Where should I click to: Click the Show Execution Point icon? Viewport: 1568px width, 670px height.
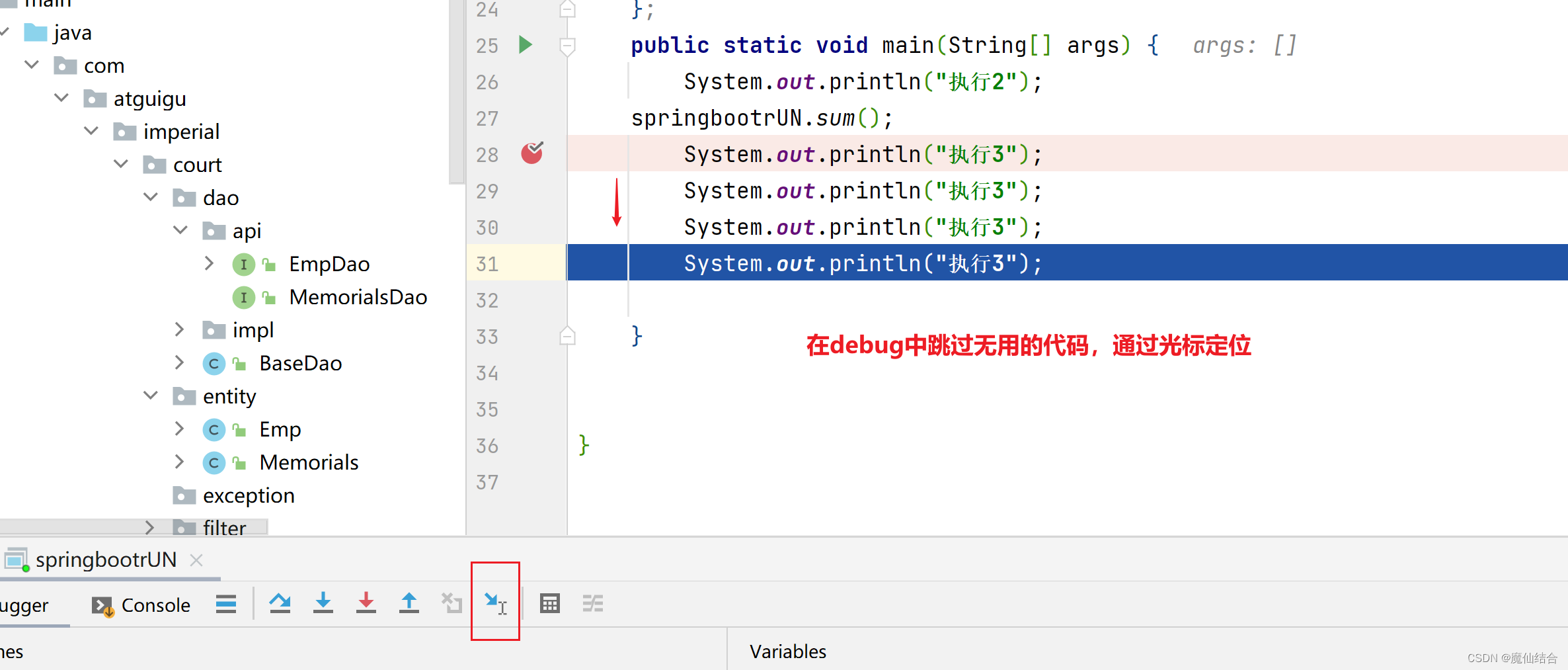point(226,603)
